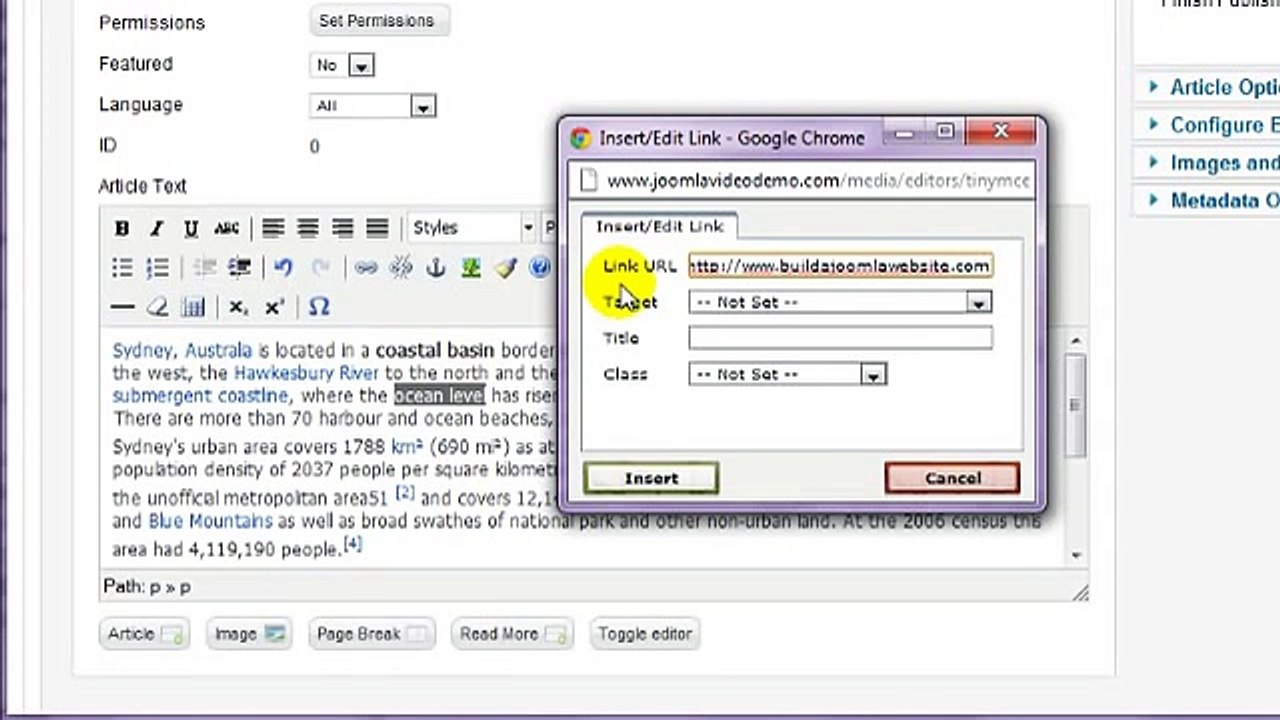The image size is (1280, 720).
Task: Click the insert image tree icon
Action: click(x=471, y=268)
